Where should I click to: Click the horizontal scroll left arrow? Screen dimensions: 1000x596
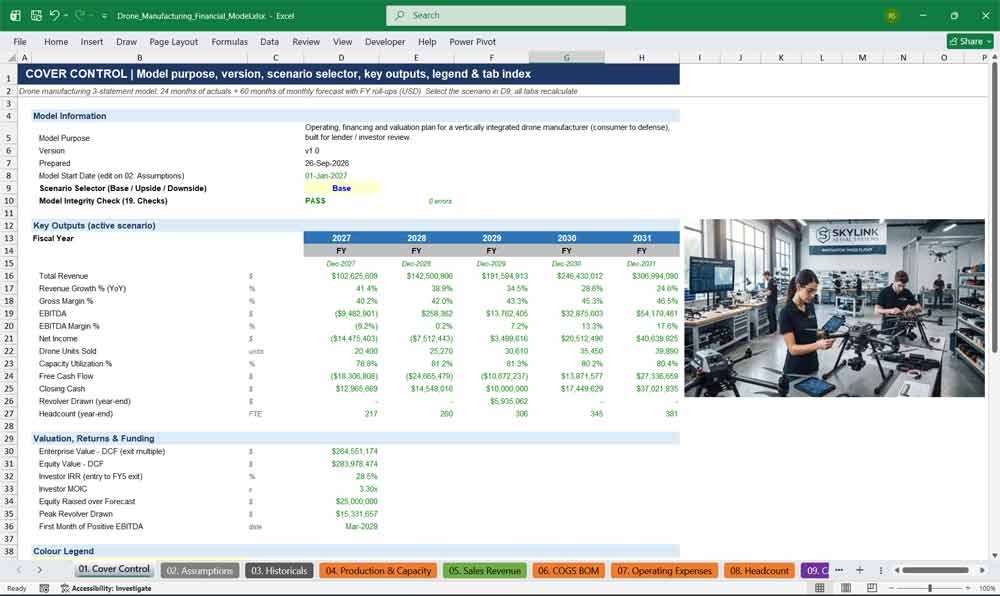click(896, 570)
